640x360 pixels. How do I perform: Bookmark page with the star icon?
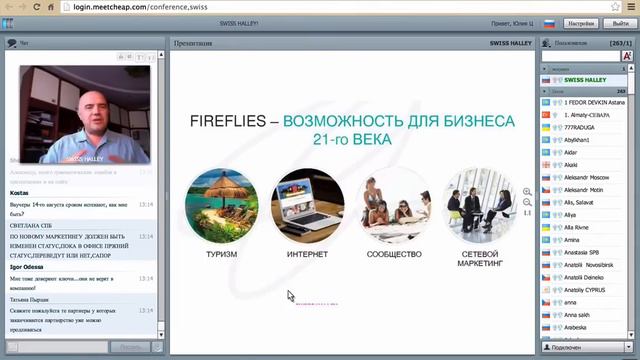pyautogui.click(x=616, y=7)
